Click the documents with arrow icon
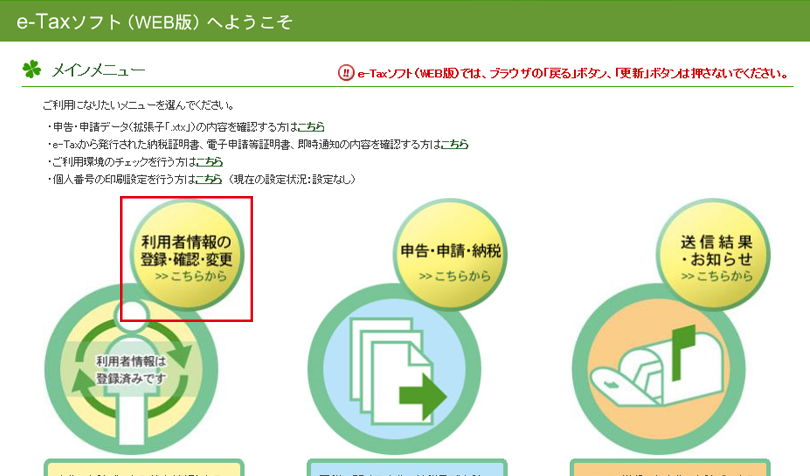Screen dimensions: 810x476 [395, 370]
